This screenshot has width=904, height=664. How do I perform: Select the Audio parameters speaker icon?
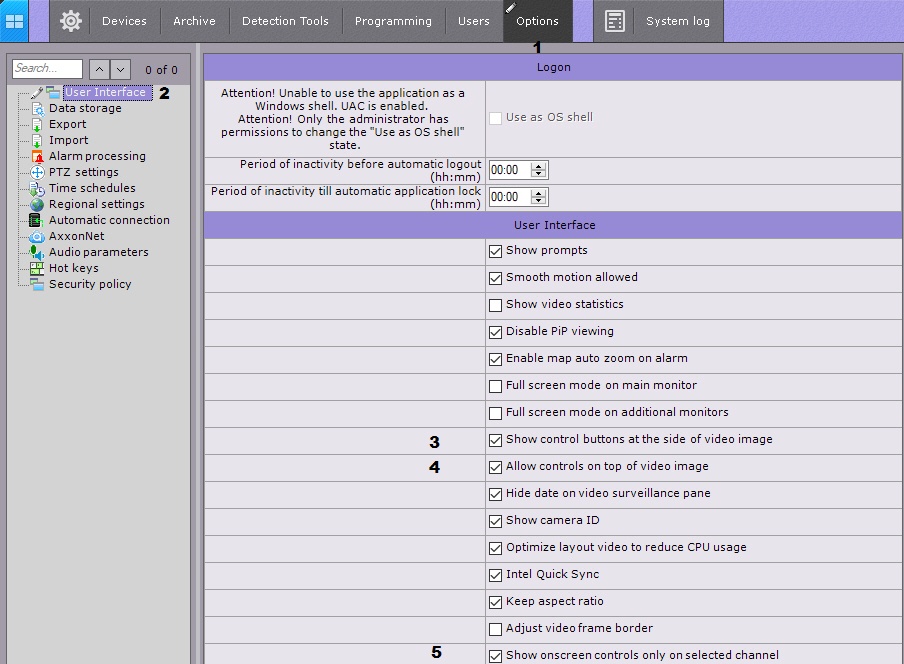pos(37,253)
